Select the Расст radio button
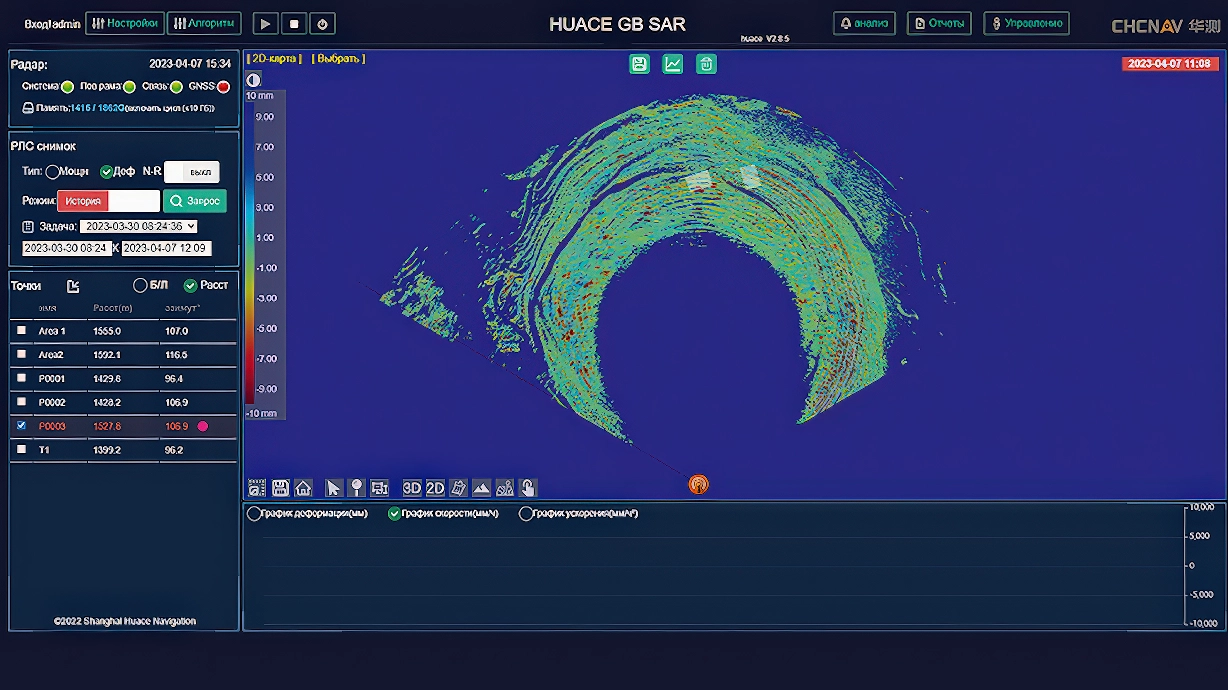The image size is (1228, 690). pyautogui.click(x=190, y=285)
